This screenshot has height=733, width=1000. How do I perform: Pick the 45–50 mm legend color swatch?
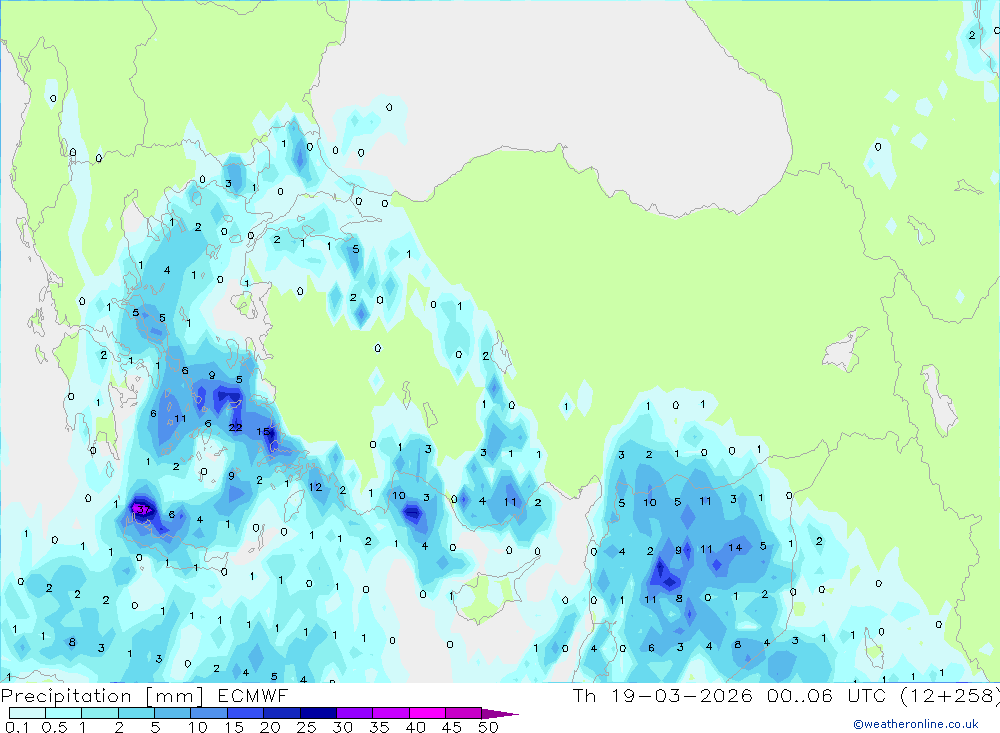[x=464, y=713]
